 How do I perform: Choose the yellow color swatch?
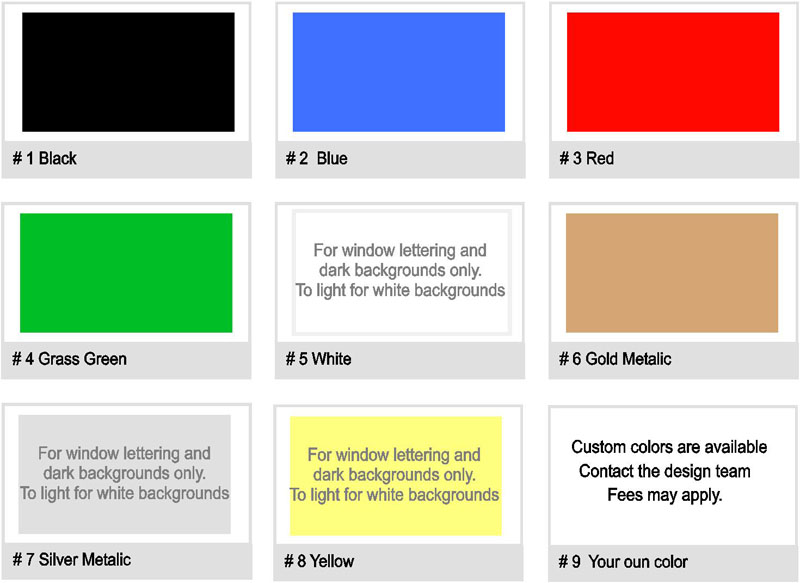(395, 476)
